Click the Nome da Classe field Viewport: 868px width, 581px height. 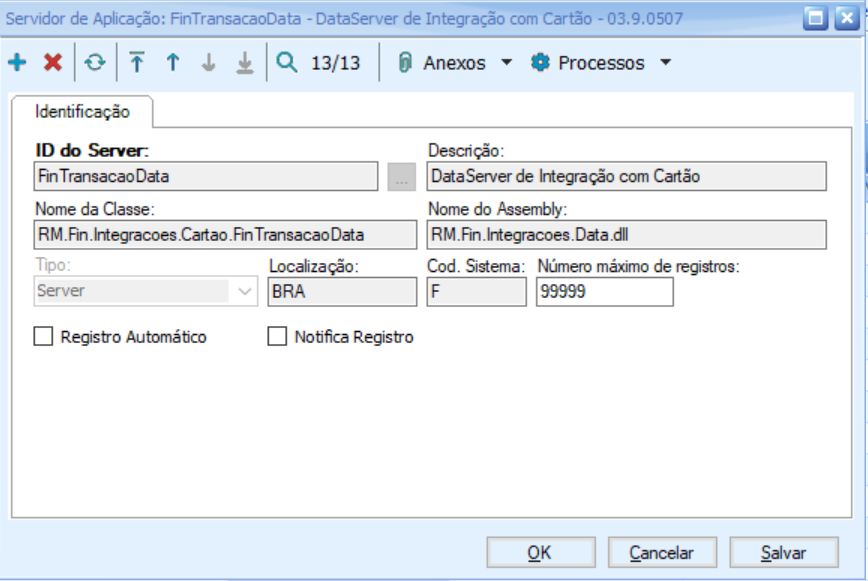click(225, 235)
